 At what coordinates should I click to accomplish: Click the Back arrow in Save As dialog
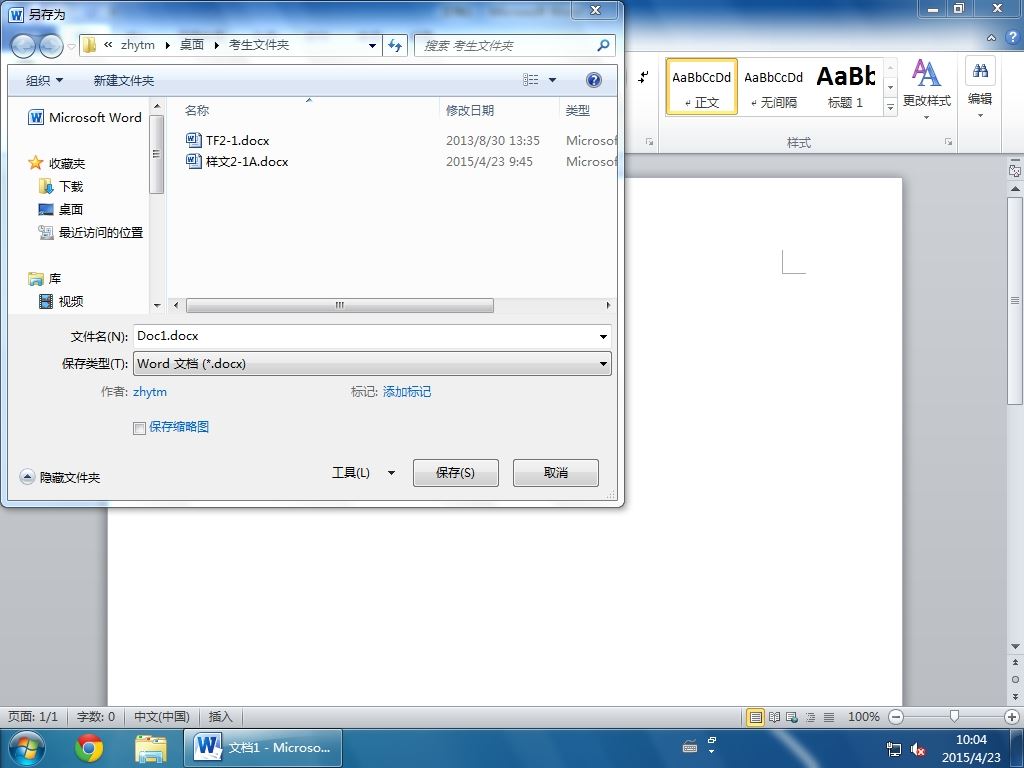(x=23, y=45)
